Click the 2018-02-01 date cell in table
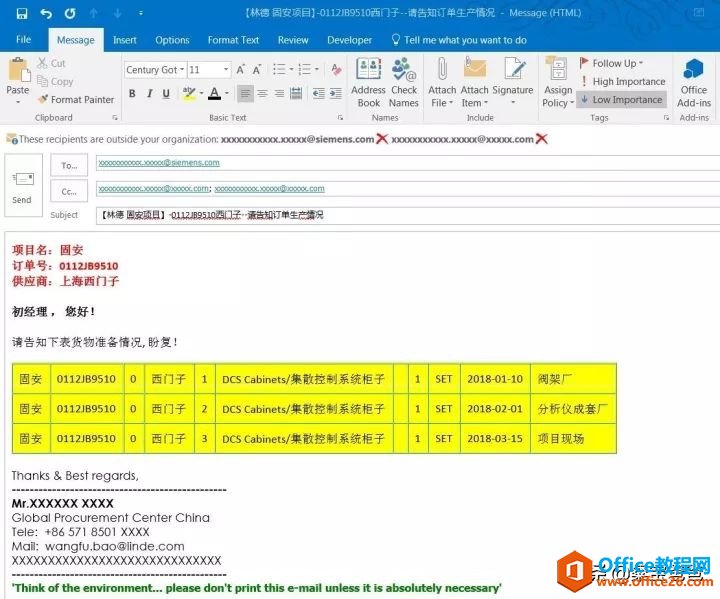The image size is (720, 599). point(495,409)
